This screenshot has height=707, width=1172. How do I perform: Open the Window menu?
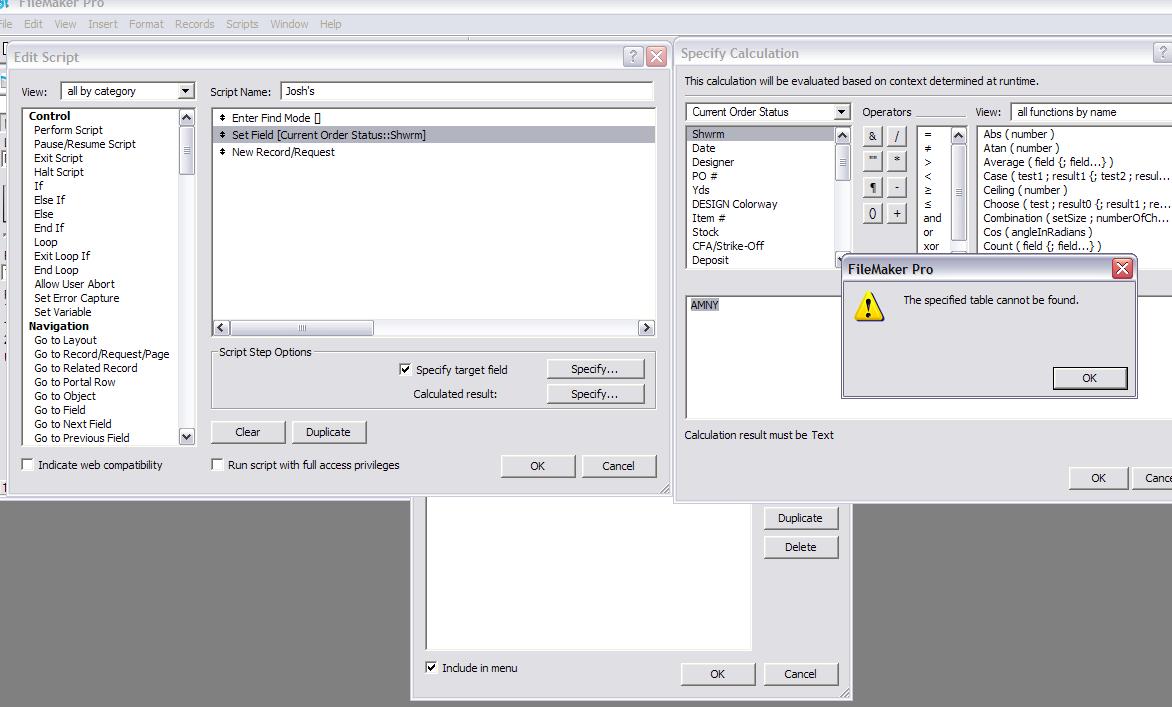pos(289,24)
